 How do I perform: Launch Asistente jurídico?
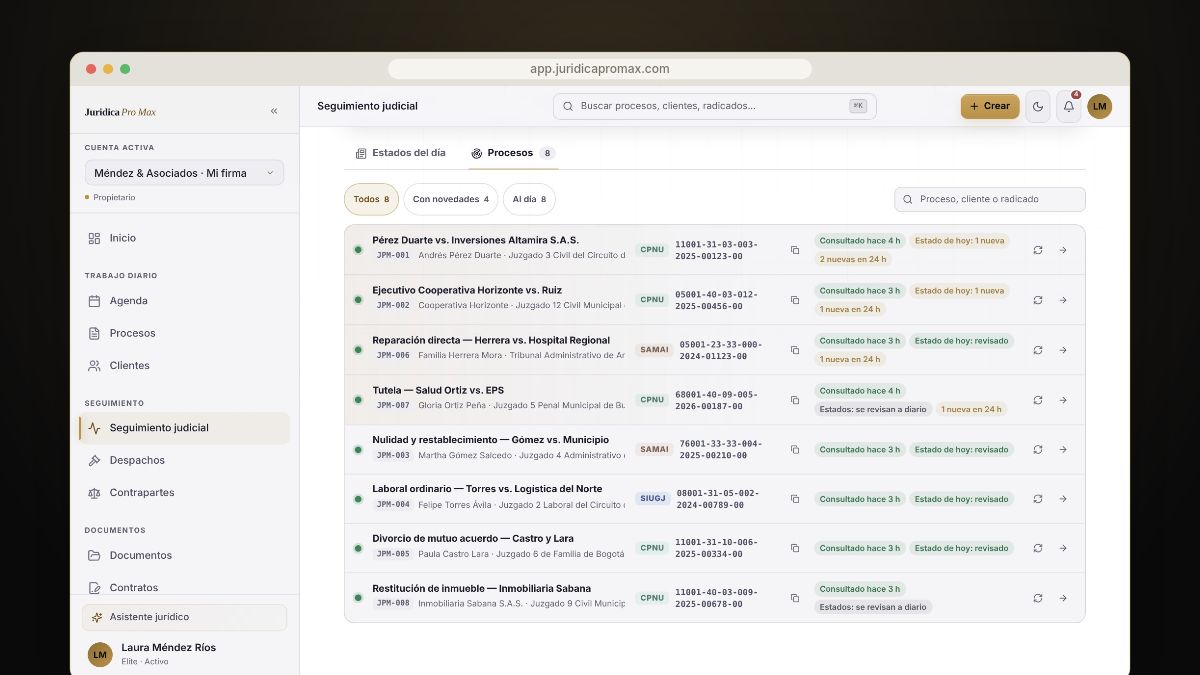point(184,617)
